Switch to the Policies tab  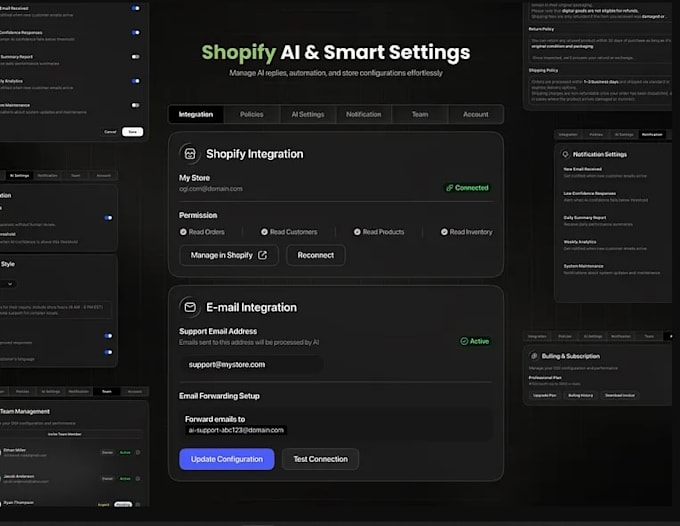click(x=252, y=114)
